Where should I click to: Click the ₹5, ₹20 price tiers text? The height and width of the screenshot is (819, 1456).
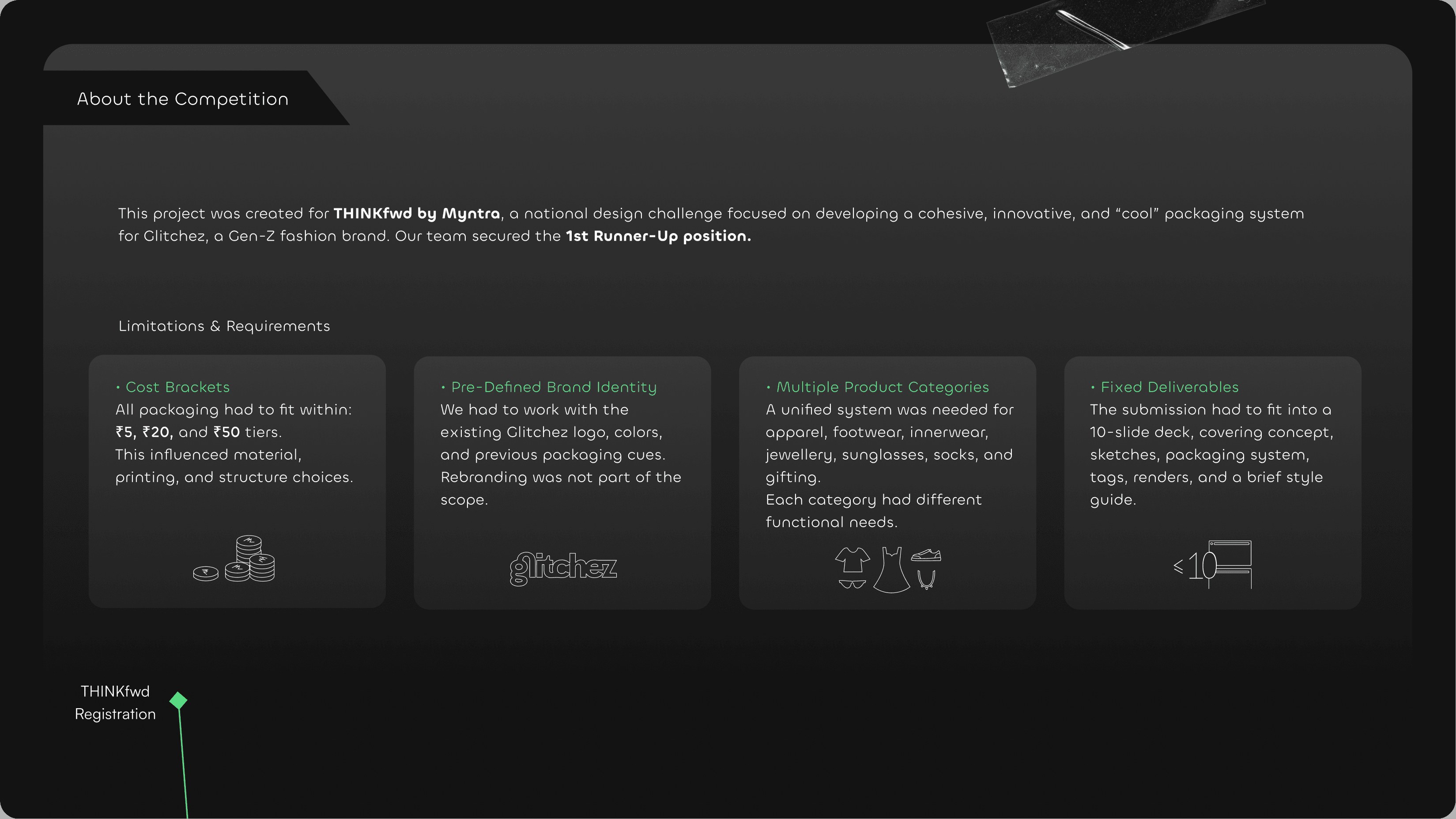tap(143, 432)
